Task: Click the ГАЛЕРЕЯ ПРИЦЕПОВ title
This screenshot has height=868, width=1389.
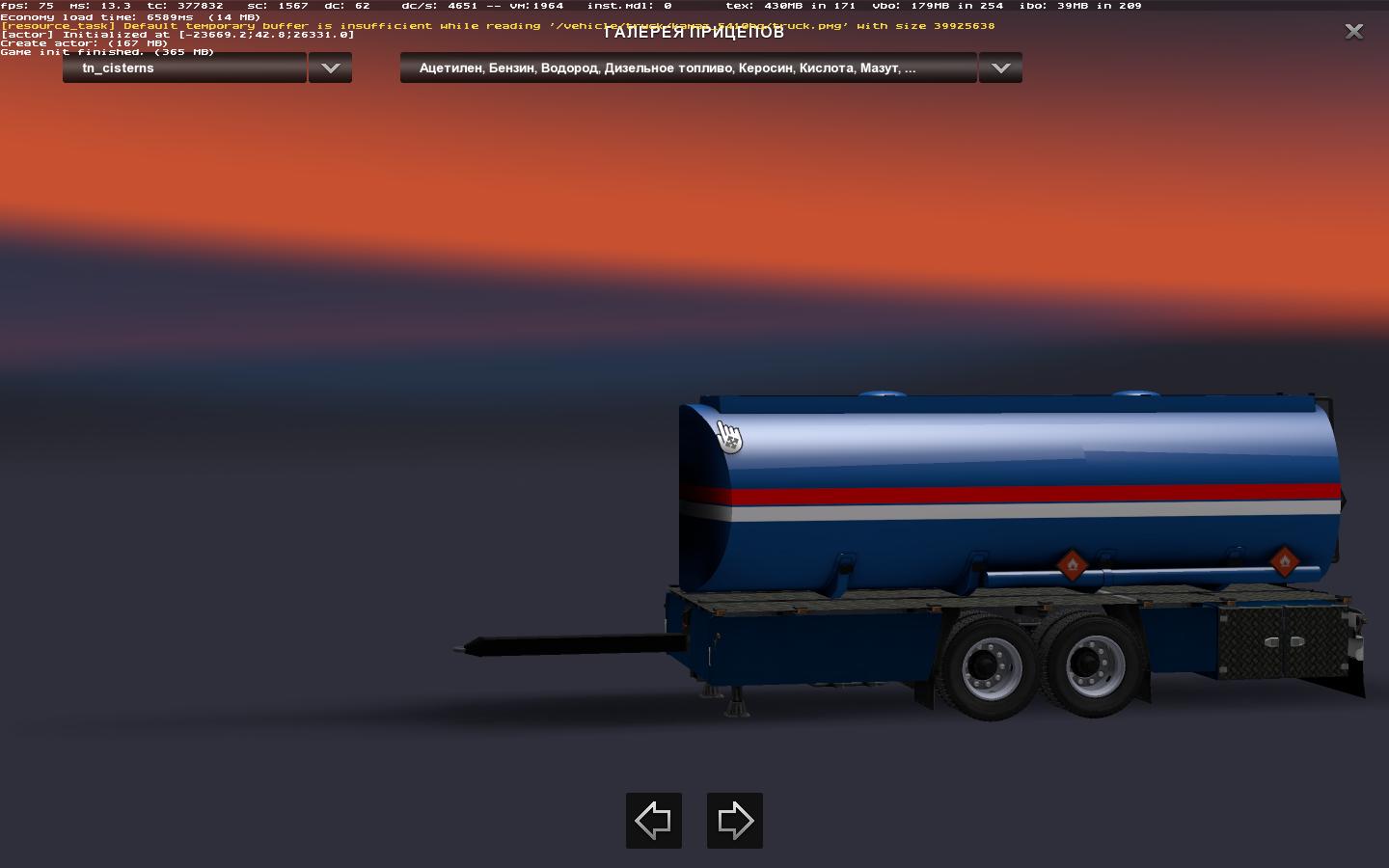Action: tap(694, 34)
